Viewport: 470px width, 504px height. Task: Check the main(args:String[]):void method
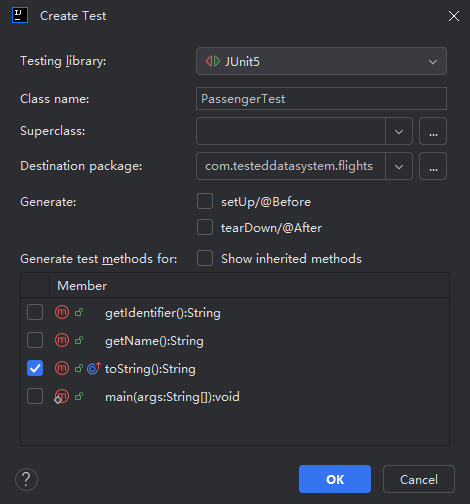[35, 396]
